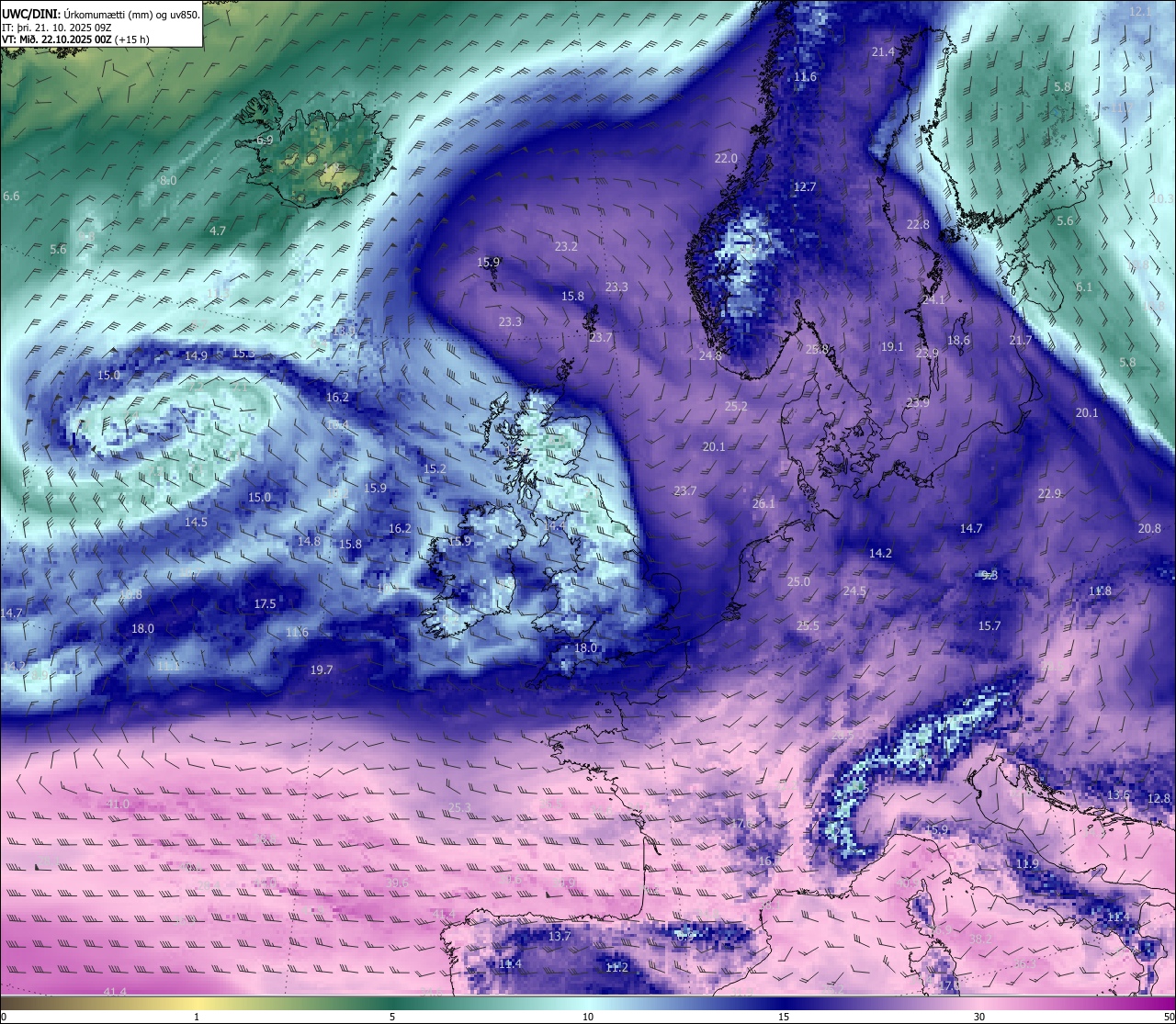Image resolution: width=1176 pixels, height=1024 pixels.
Task: Click the 21.7 value east of the Baltic
Action: click(1021, 341)
